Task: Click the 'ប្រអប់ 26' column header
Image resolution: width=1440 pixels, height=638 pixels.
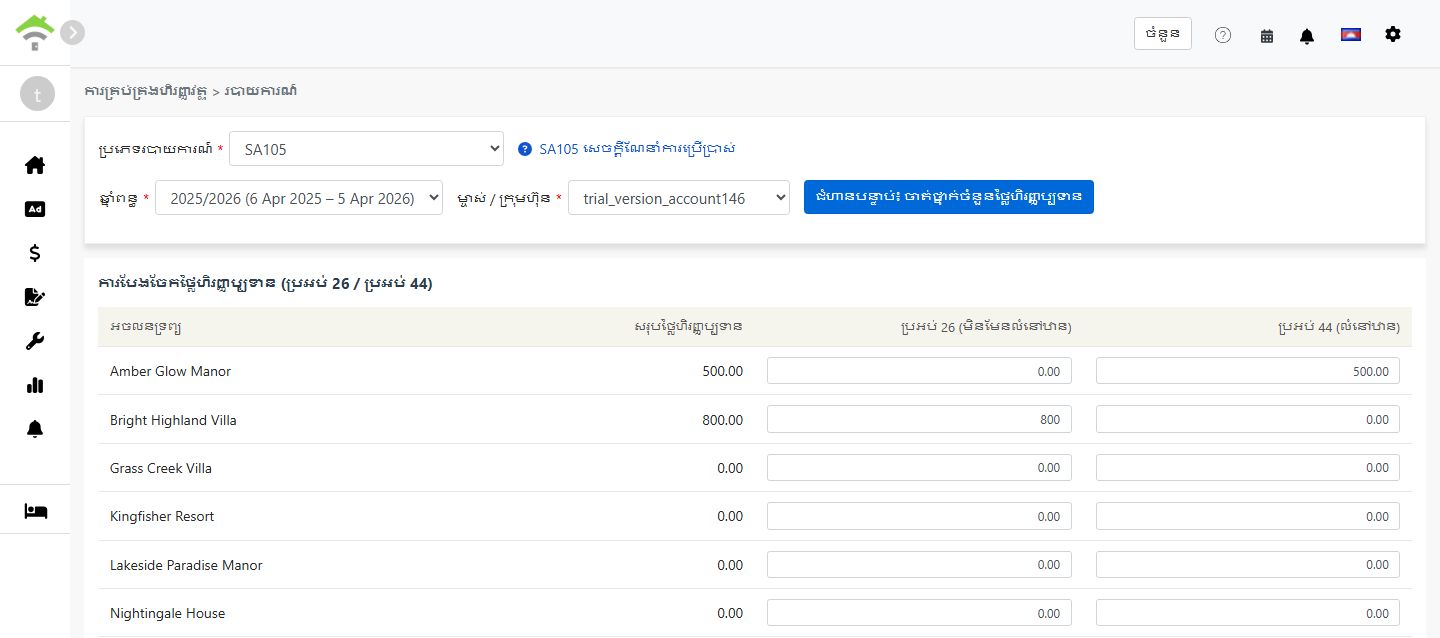Action: click(986, 326)
